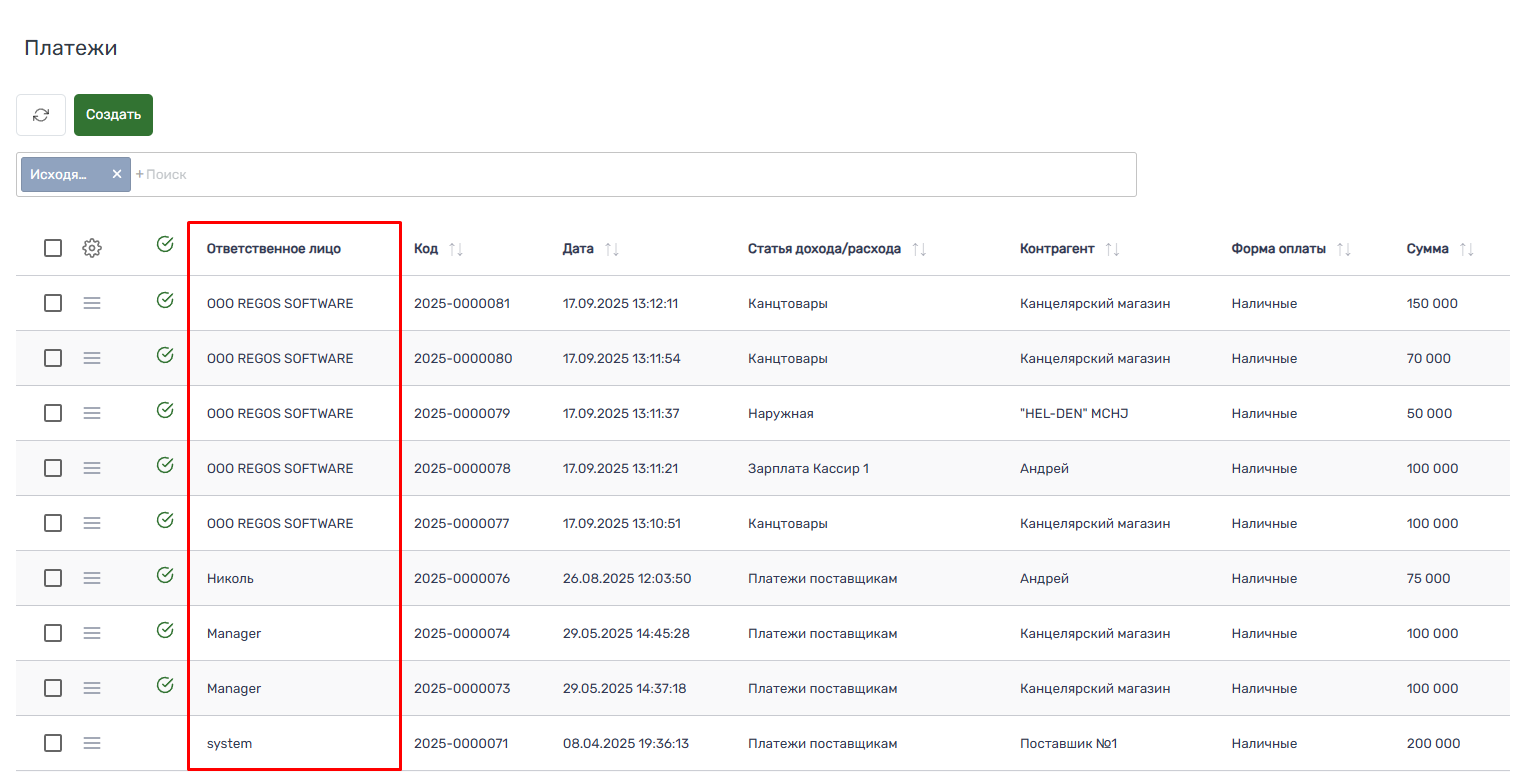1514x772 pixels.
Task: Sort payments by Дата column
Action: tap(612, 249)
